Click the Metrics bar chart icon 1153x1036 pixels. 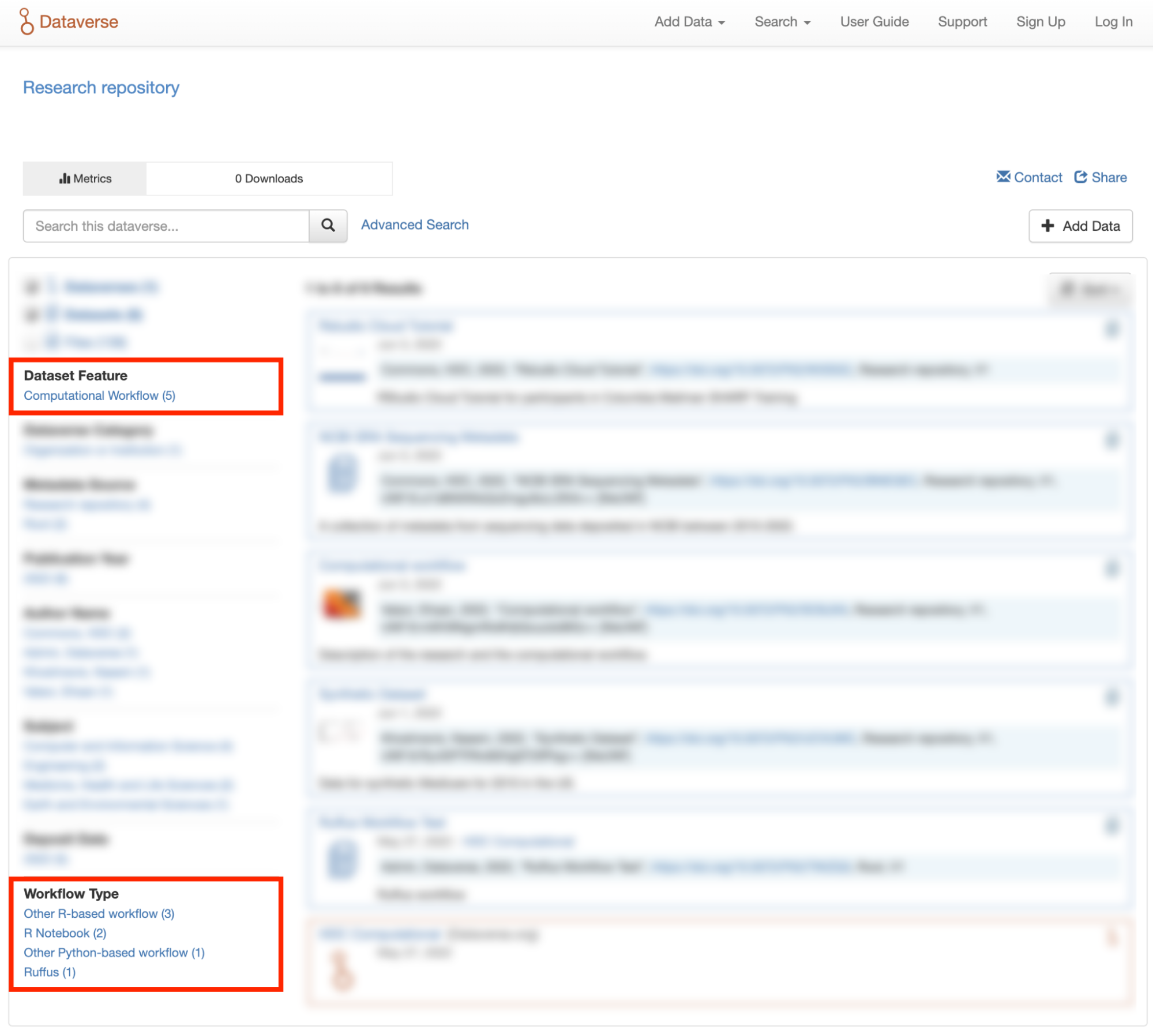click(x=64, y=178)
